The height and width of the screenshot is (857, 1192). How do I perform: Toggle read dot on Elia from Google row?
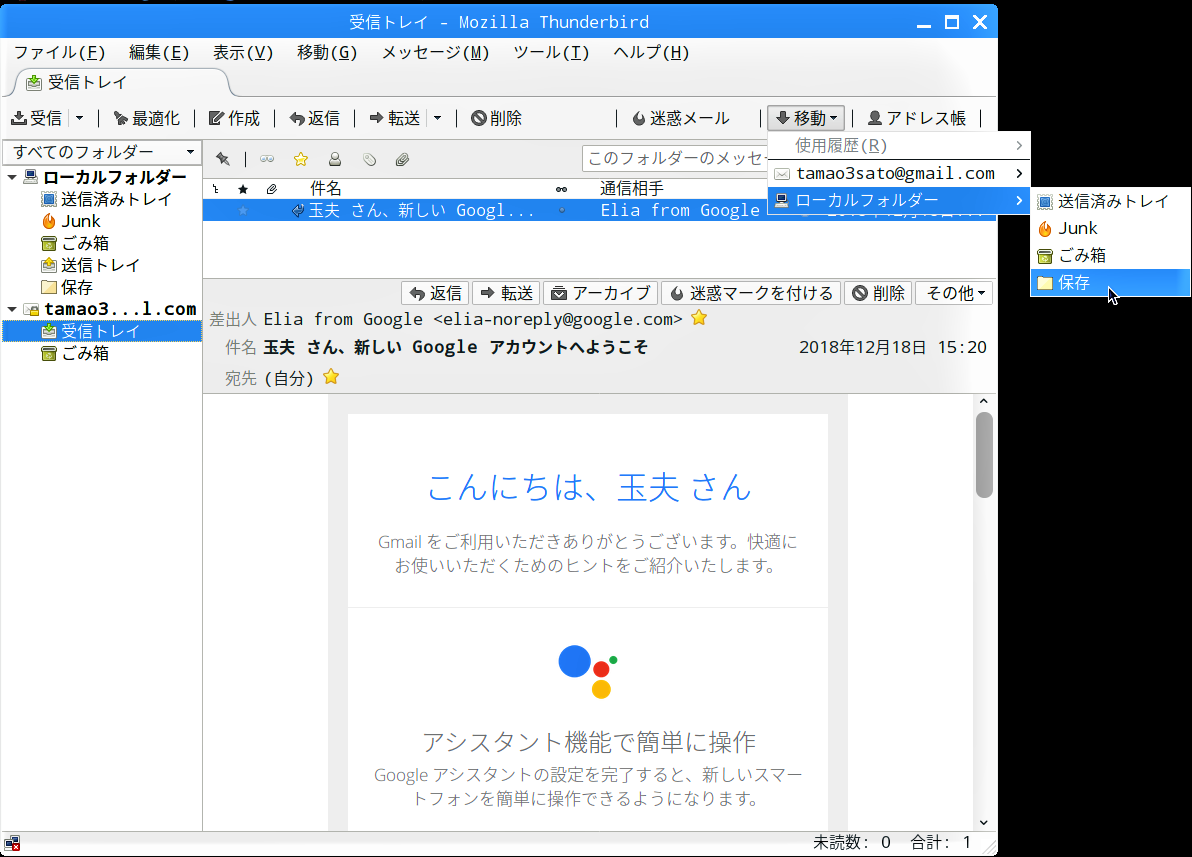point(562,211)
